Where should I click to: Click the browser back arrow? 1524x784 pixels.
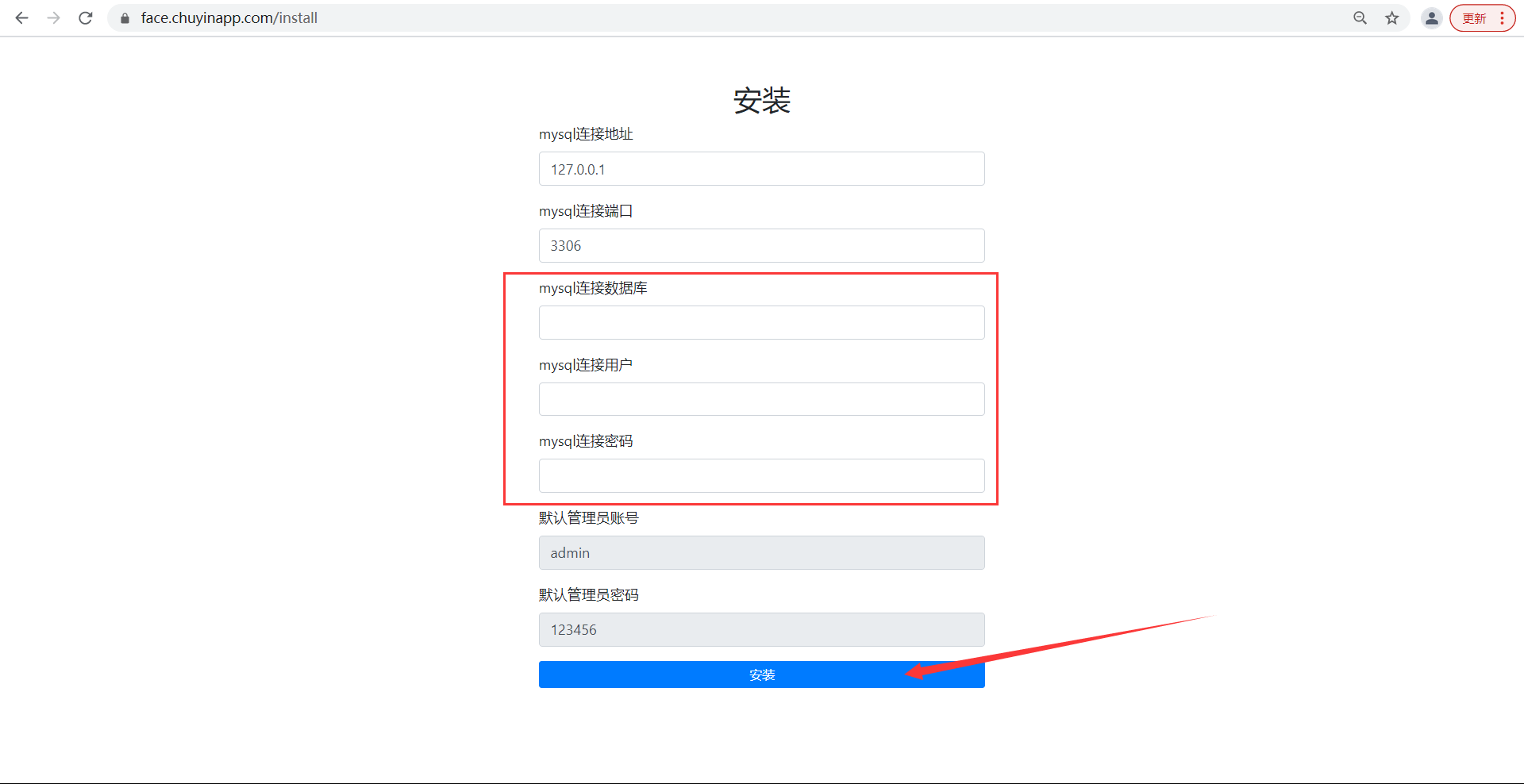[x=21, y=17]
